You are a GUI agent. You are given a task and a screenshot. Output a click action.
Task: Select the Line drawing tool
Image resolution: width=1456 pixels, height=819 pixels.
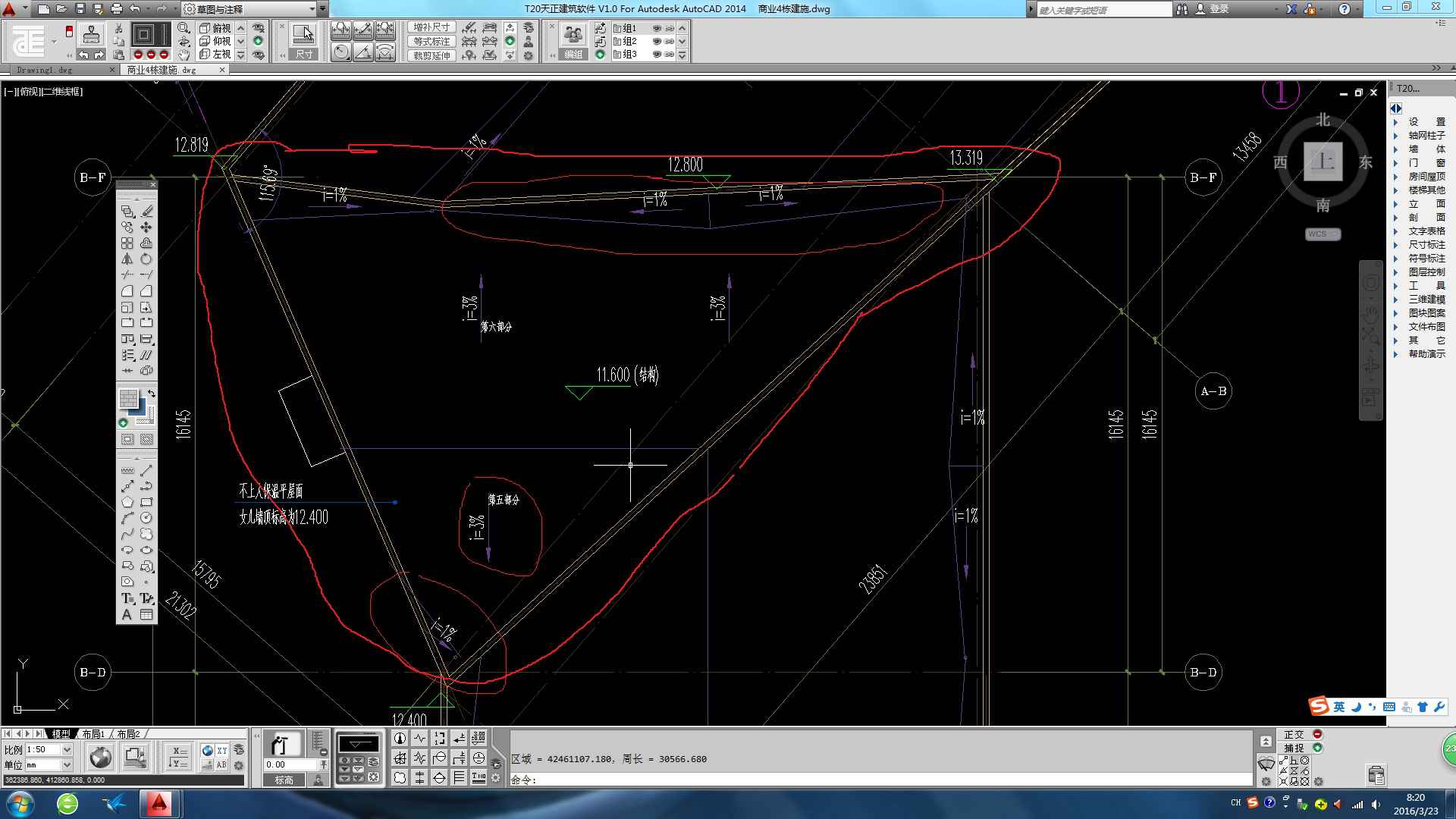click(x=146, y=470)
